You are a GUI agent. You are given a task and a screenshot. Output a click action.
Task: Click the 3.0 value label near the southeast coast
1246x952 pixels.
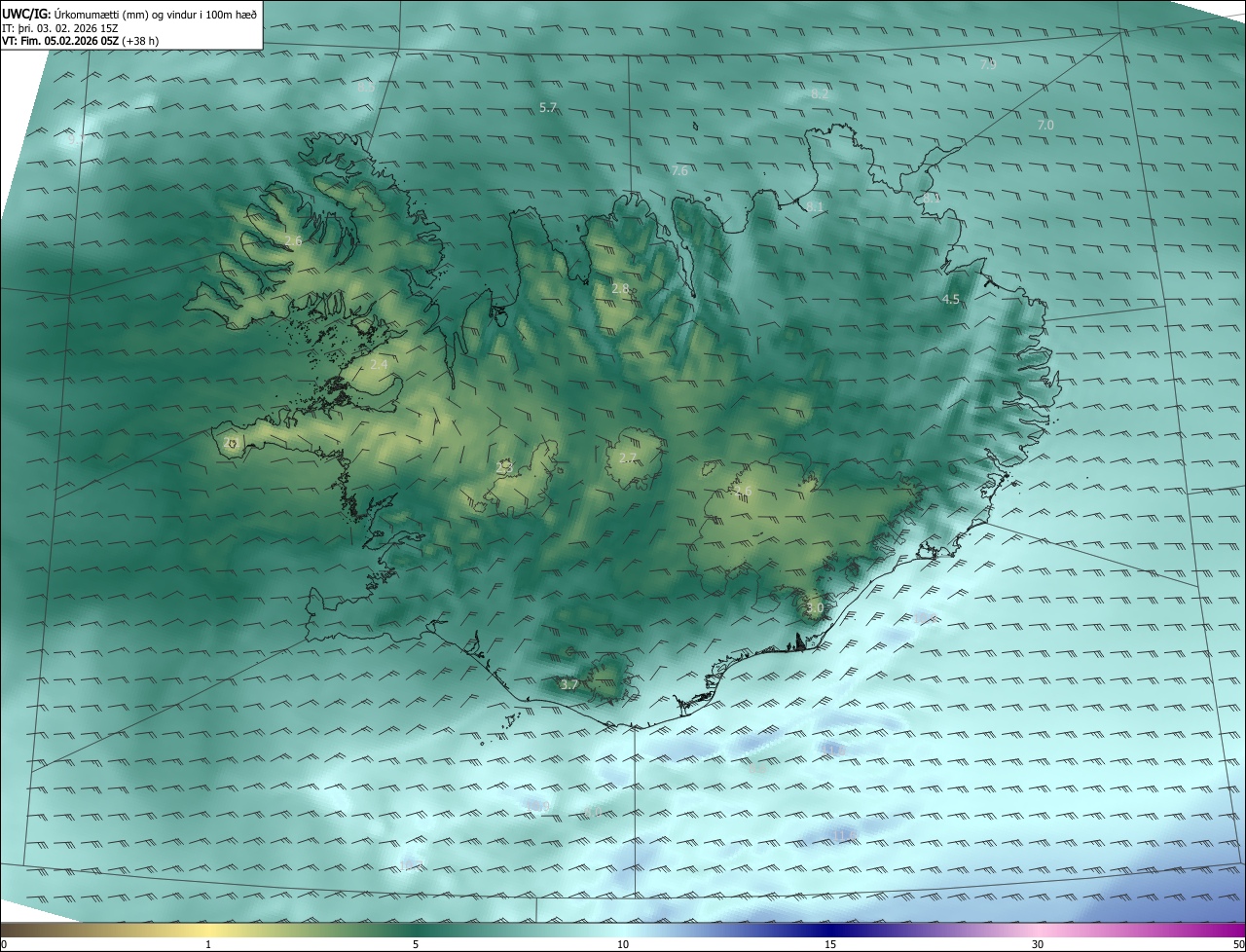click(815, 607)
